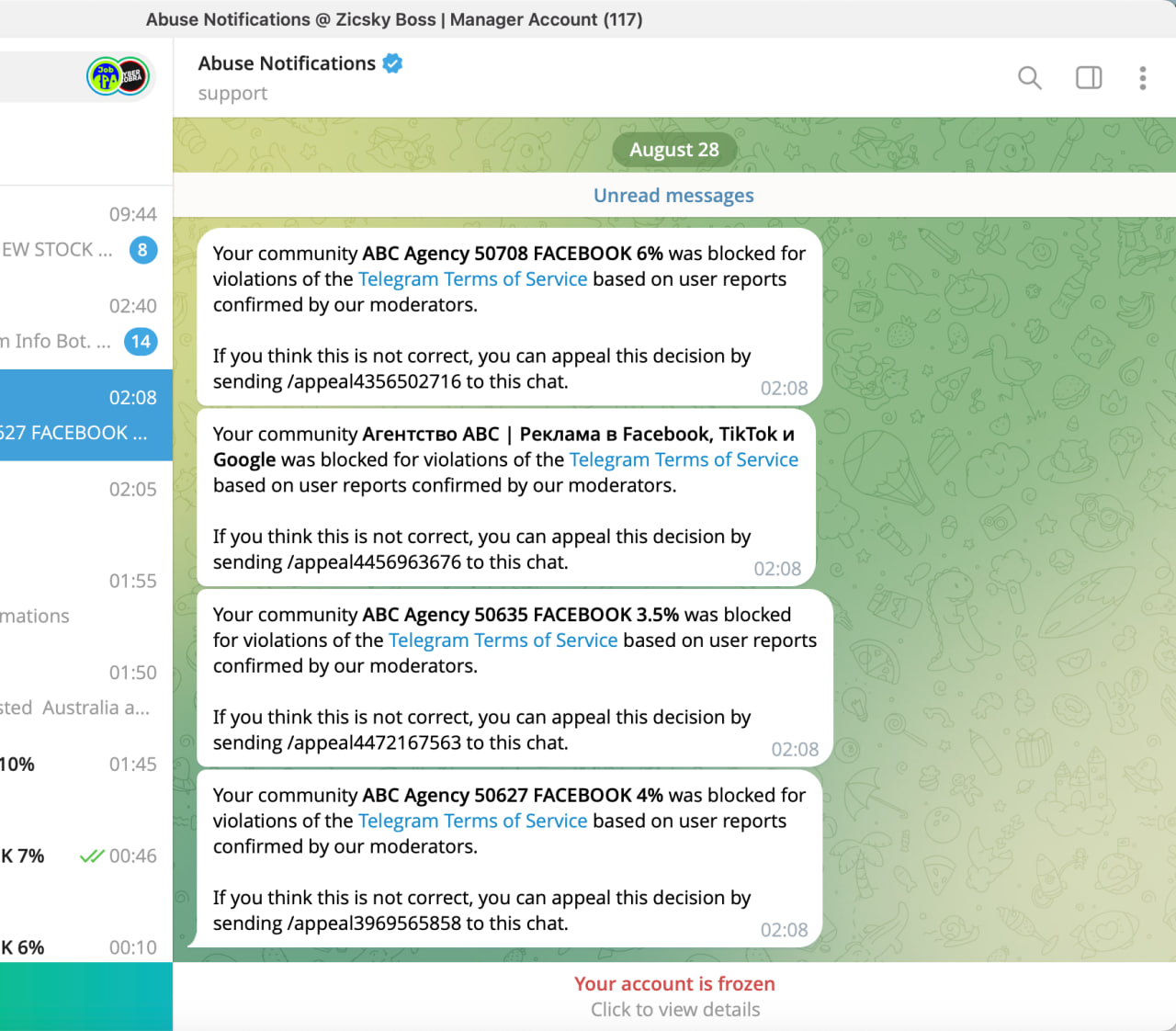The width and height of the screenshot is (1176, 1031).
Task: Open Telegram Terms of Service link in Агентство ABC message
Action: [x=684, y=460]
